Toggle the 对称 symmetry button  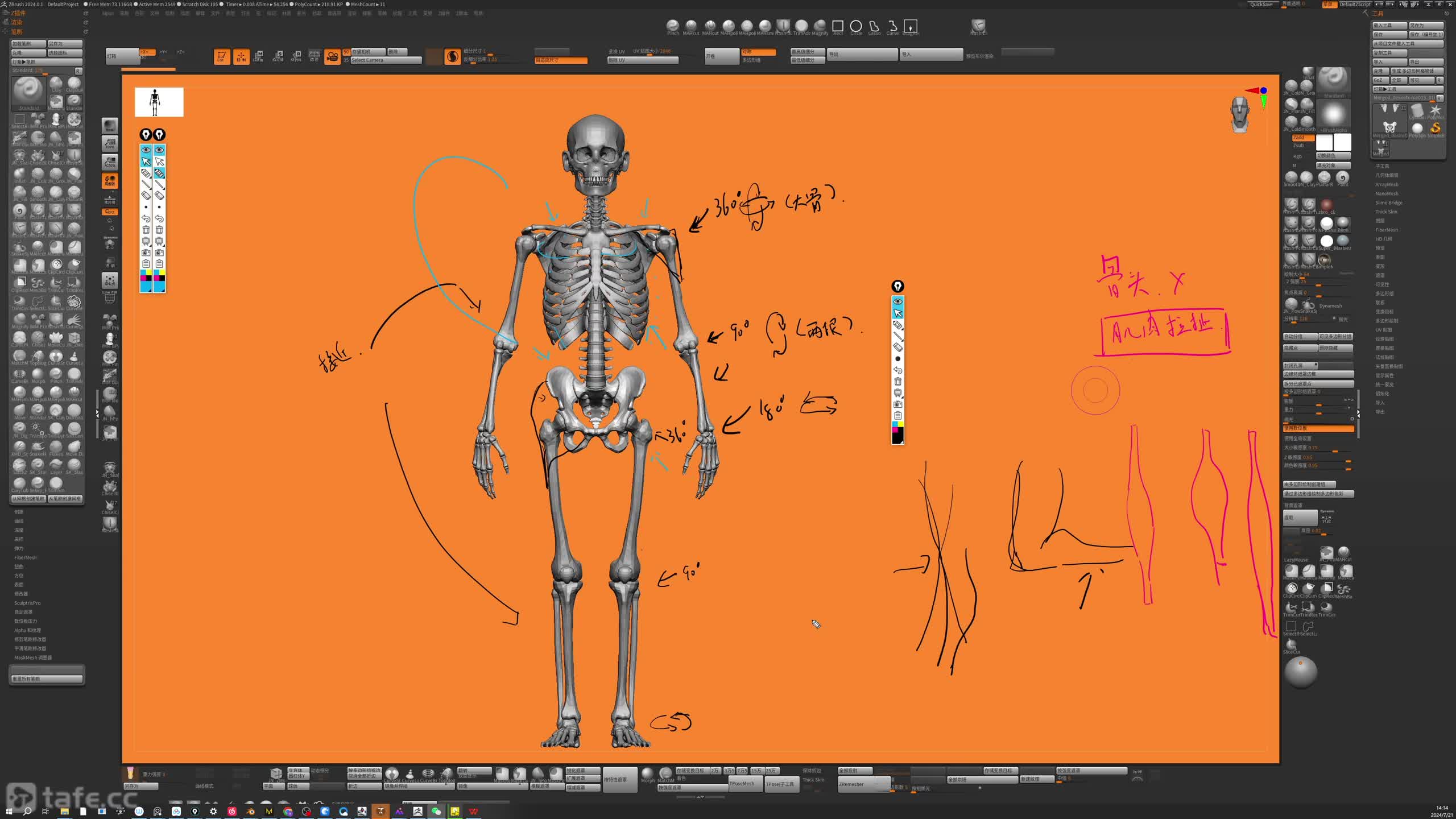758,52
